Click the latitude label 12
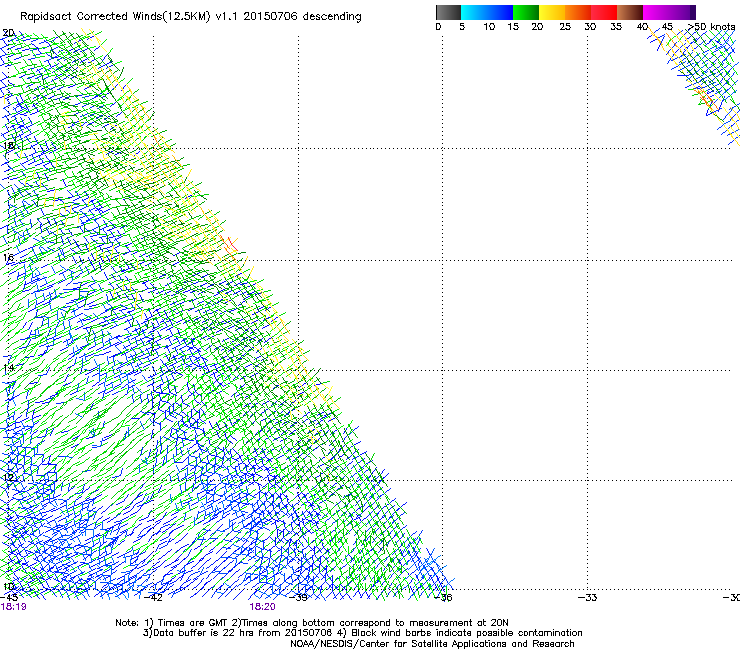Screen dimensions: 740x650 click(9, 478)
